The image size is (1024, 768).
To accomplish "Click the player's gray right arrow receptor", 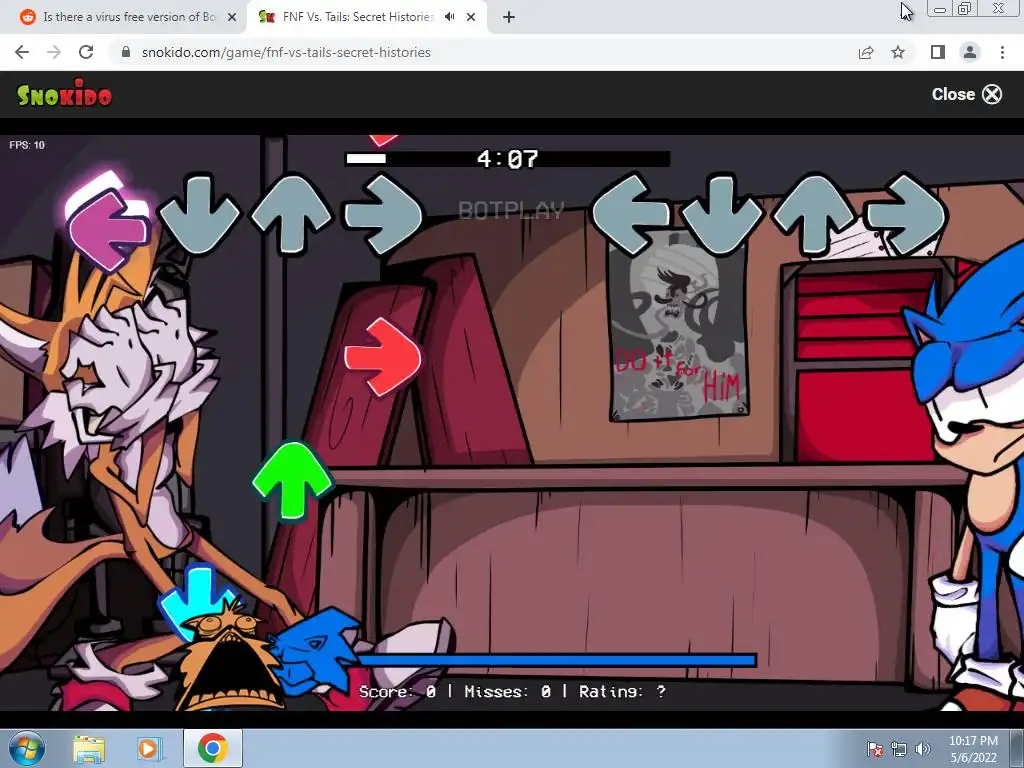I will pyautogui.click(x=905, y=214).
